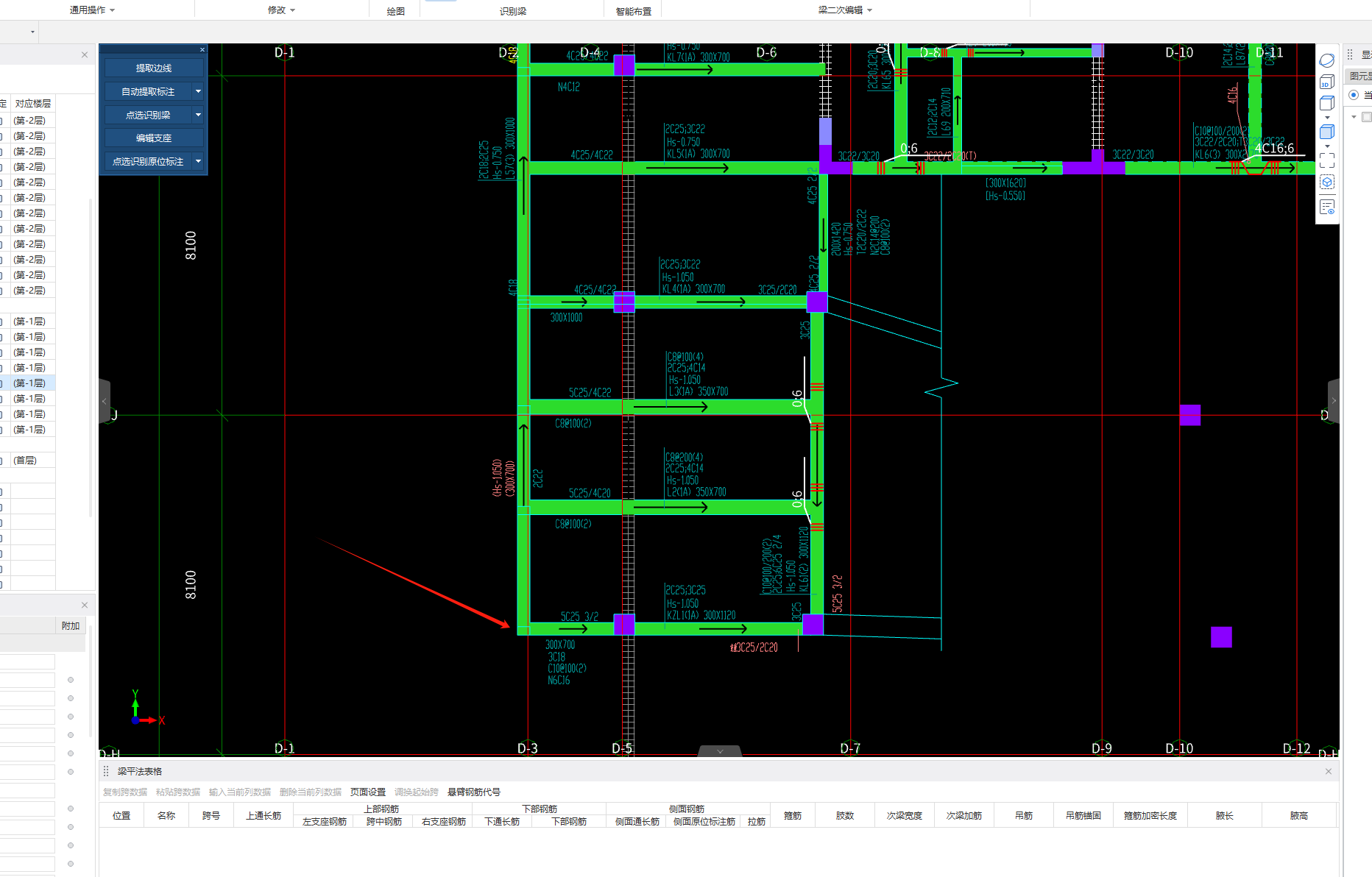1372x877 pixels.
Task: Open the 点选识别原位标注 dropdown arrow
Action: [x=198, y=161]
